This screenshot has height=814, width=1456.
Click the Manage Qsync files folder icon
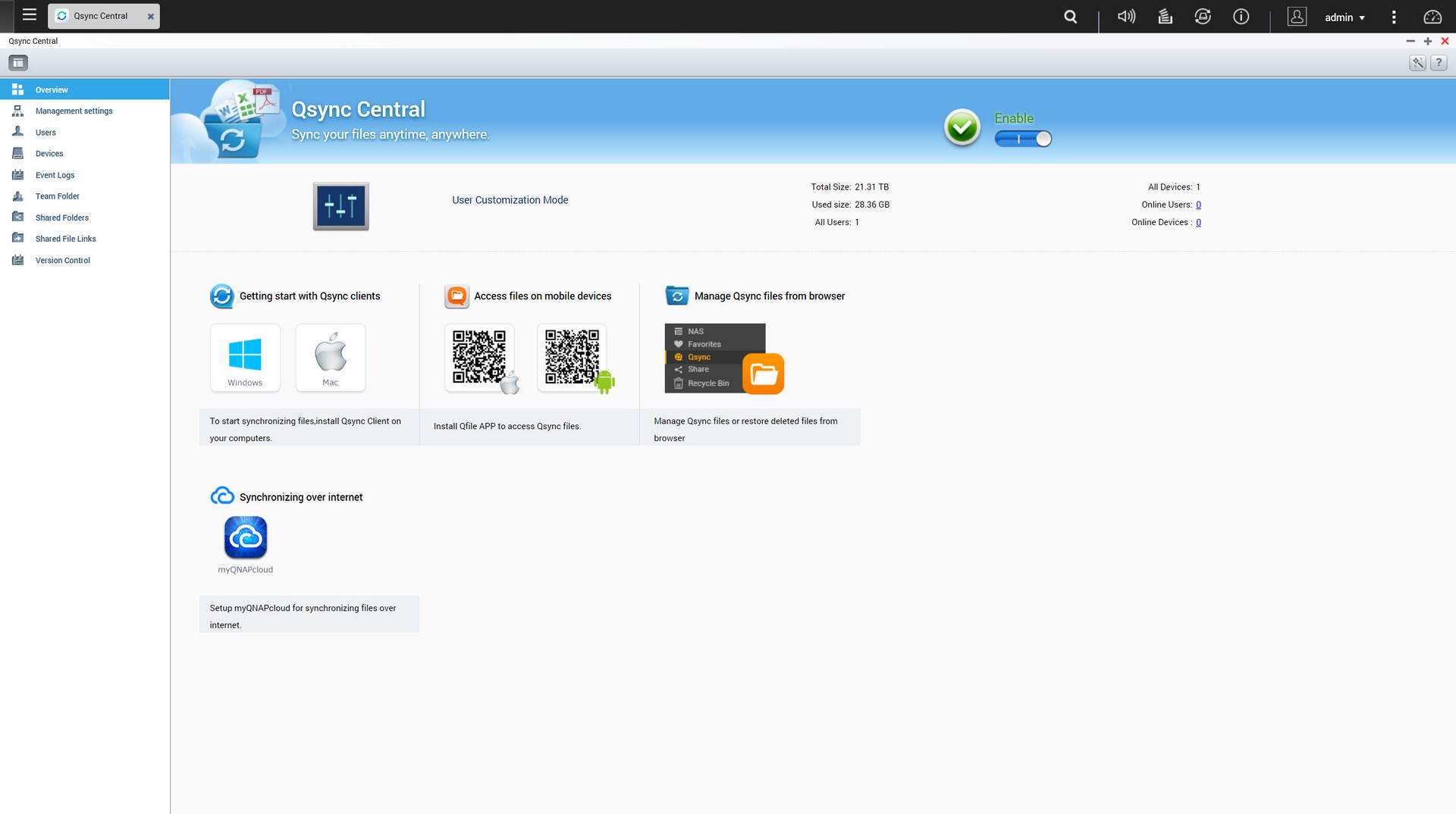point(677,296)
